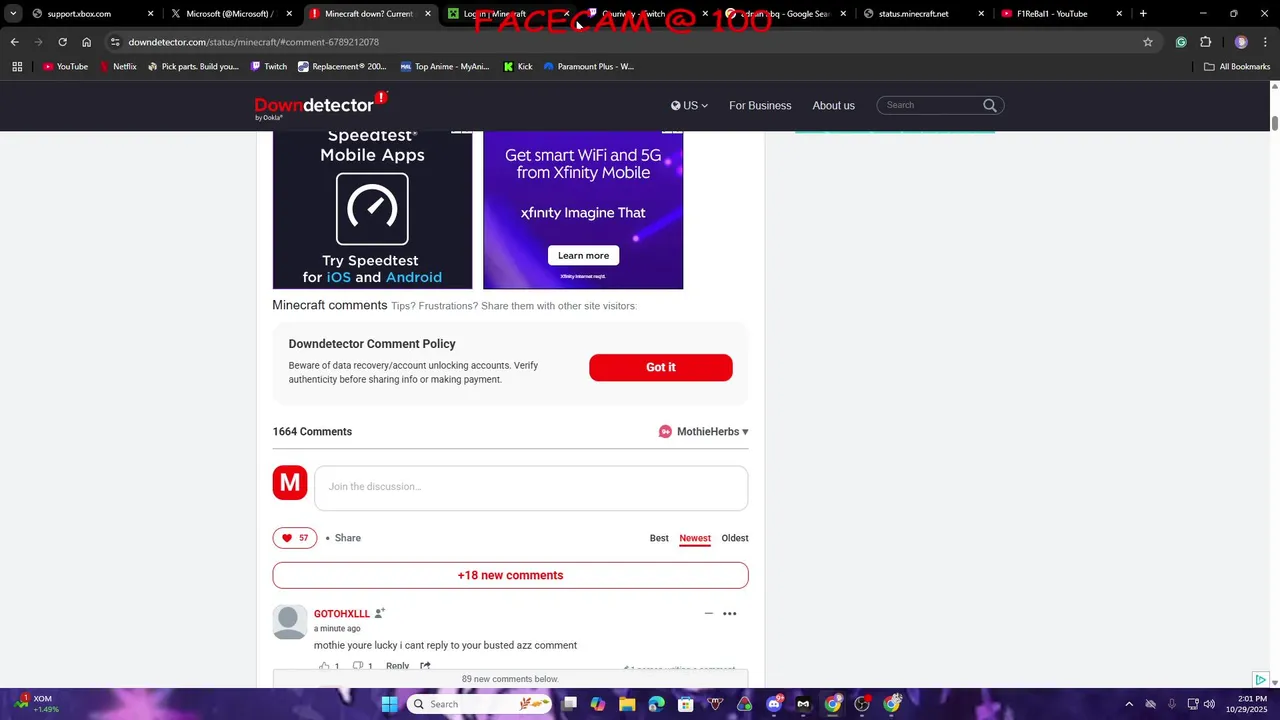Switch to the Microsoft (@Microsoft) X tab
Image resolution: width=1280 pixels, height=720 pixels.
pyautogui.click(x=229, y=14)
